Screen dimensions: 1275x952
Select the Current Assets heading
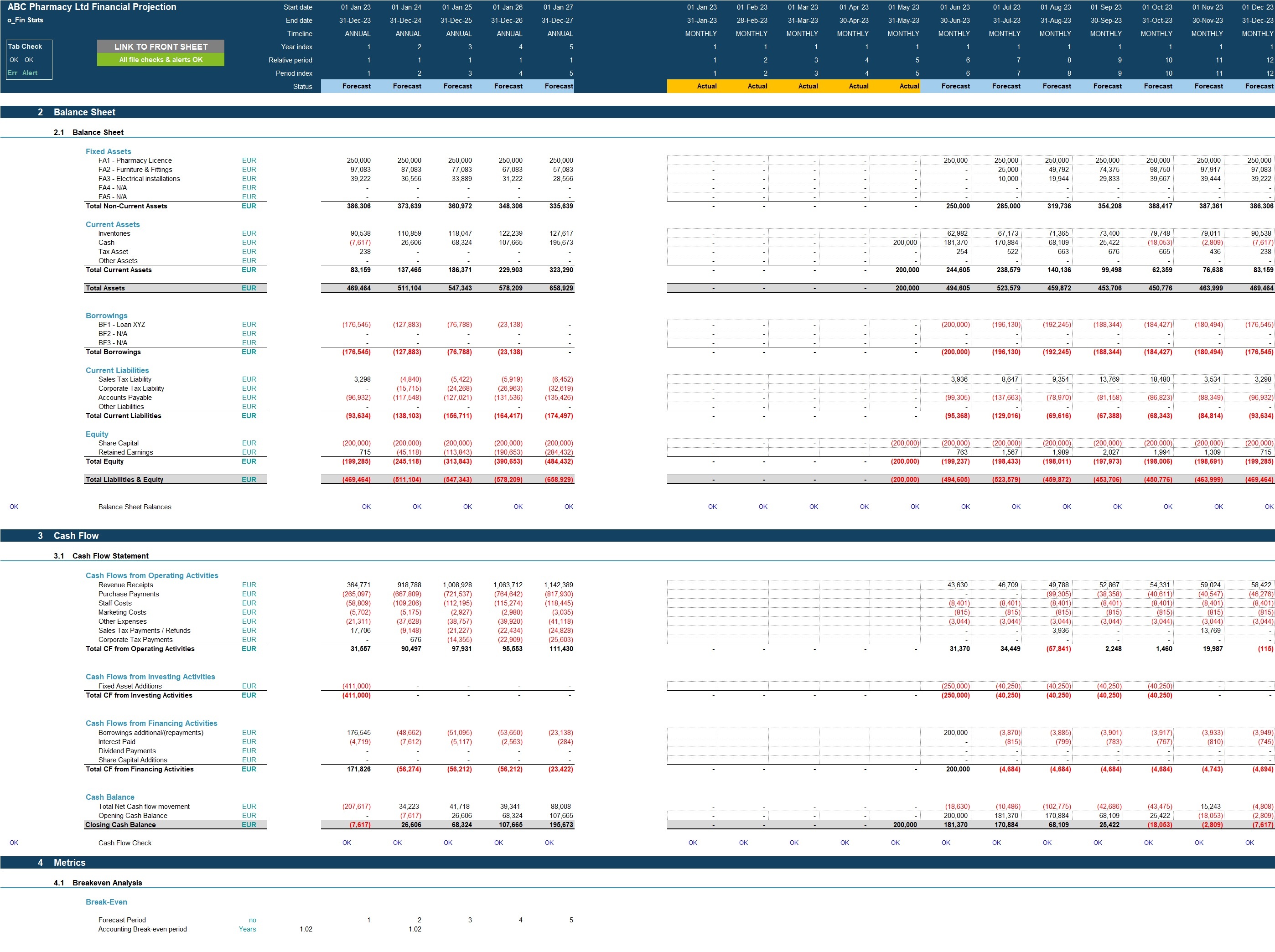click(x=113, y=225)
